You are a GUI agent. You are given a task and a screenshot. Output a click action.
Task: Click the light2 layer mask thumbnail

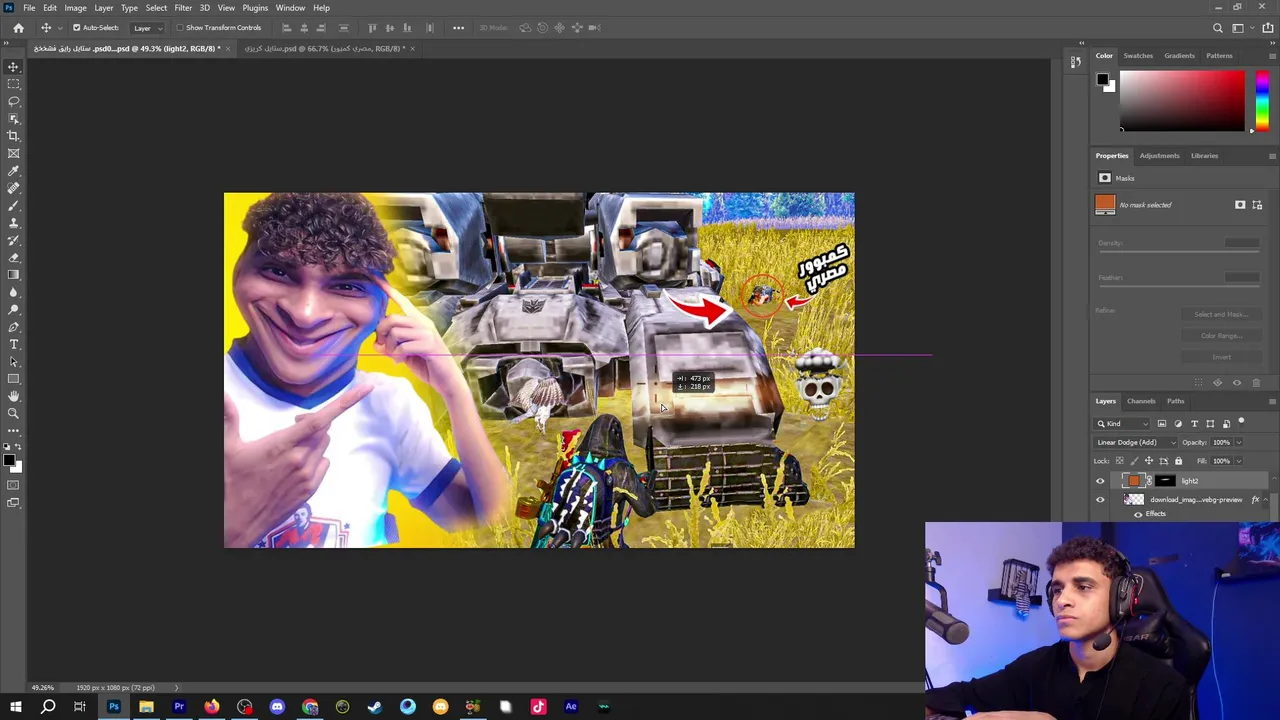coord(1165,481)
